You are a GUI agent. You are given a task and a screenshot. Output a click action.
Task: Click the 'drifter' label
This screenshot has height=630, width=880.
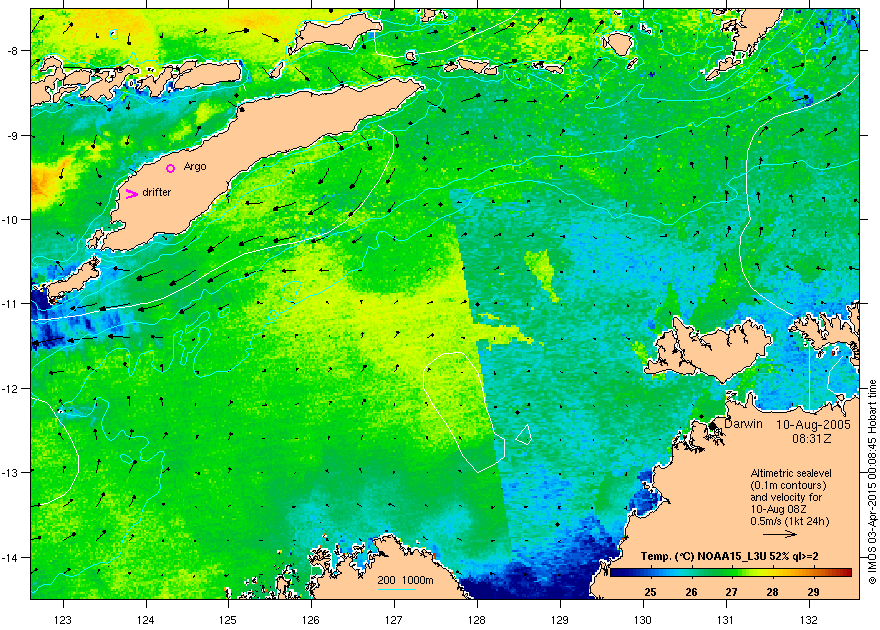point(157,192)
